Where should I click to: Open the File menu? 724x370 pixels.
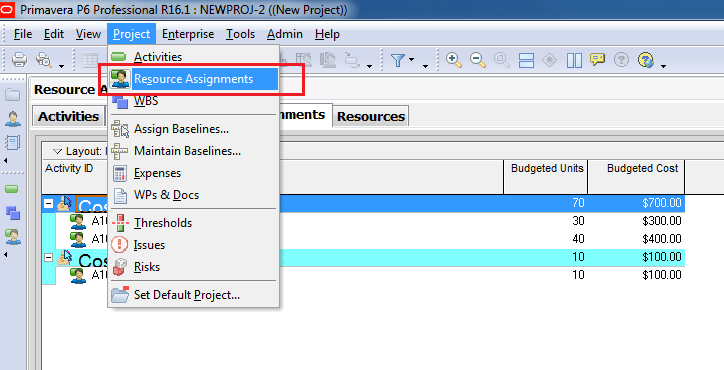[x=23, y=34]
